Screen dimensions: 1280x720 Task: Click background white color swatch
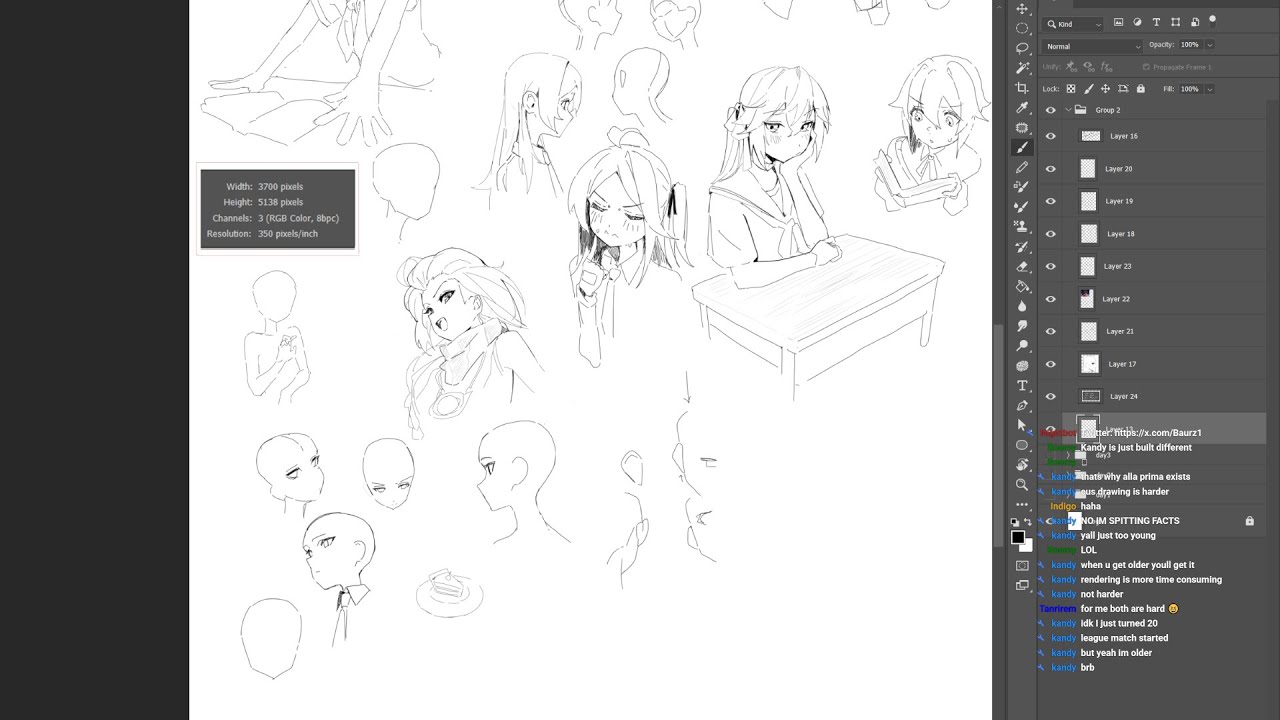tap(1026, 546)
